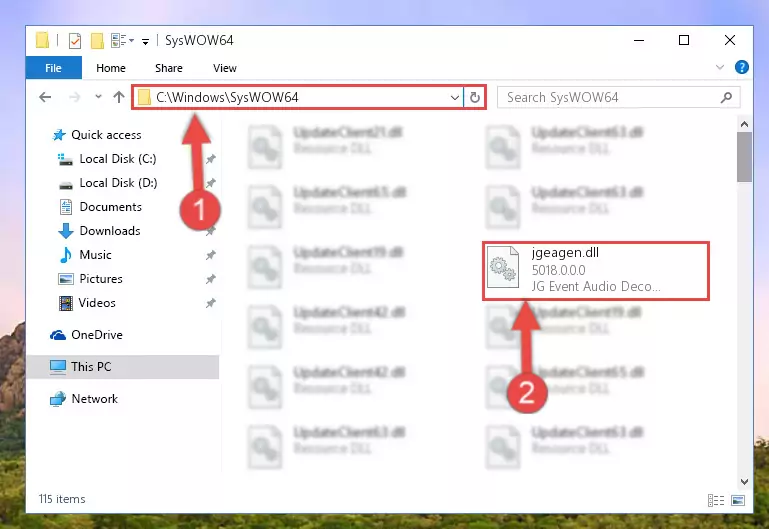Viewport: 769px width, 529px height.
Task: Open Downloads in the navigation pane
Action: point(110,231)
